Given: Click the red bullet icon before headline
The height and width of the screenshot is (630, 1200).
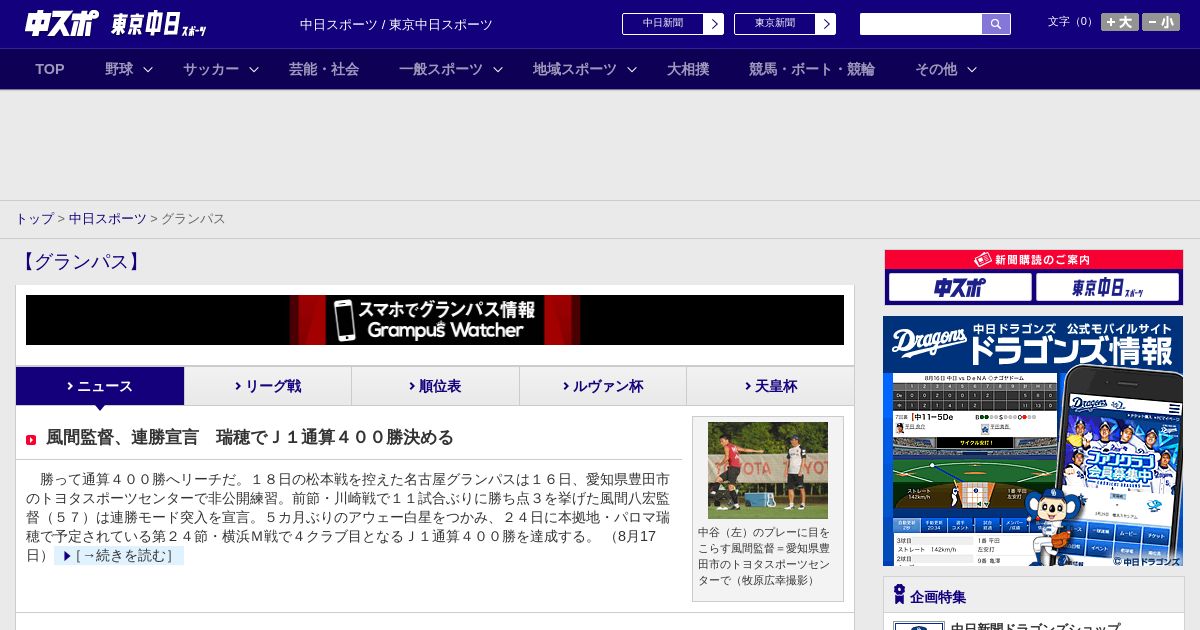Looking at the screenshot, I should tap(31, 440).
